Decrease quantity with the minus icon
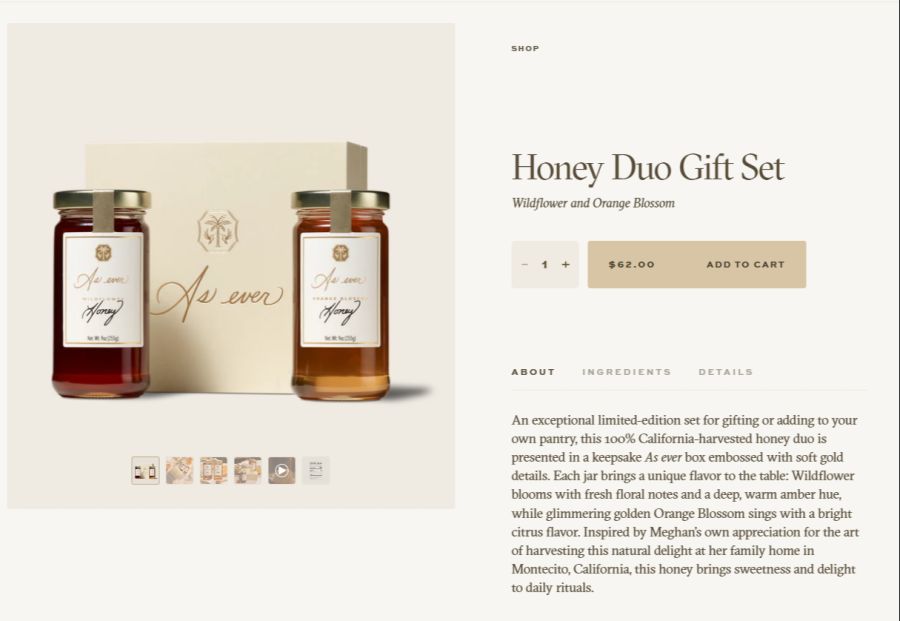The image size is (900, 621). [x=524, y=265]
